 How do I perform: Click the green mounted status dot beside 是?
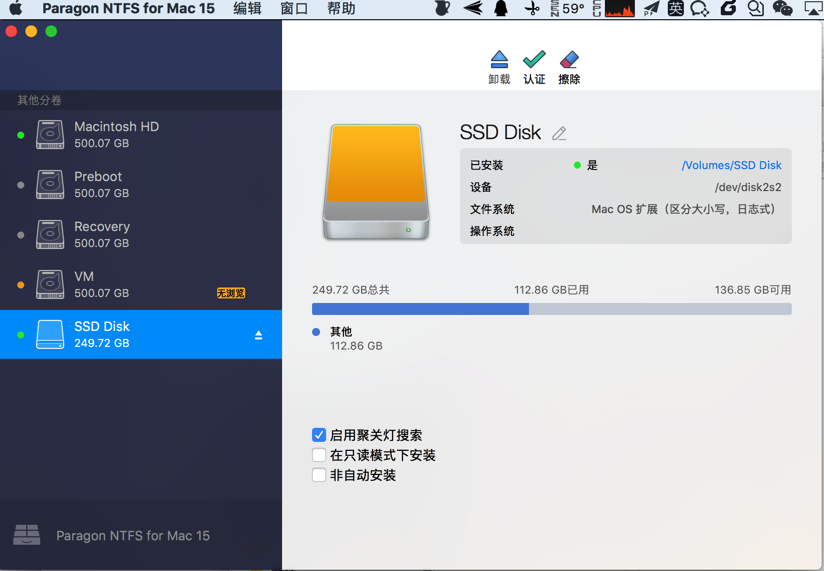(577, 165)
